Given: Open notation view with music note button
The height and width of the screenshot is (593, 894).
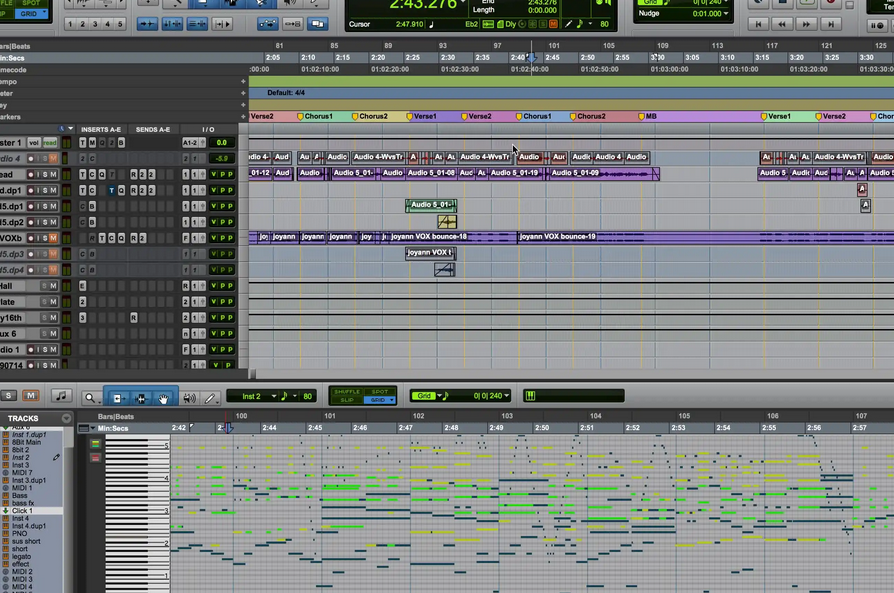Looking at the screenshot, I should [x=60, y=396].
